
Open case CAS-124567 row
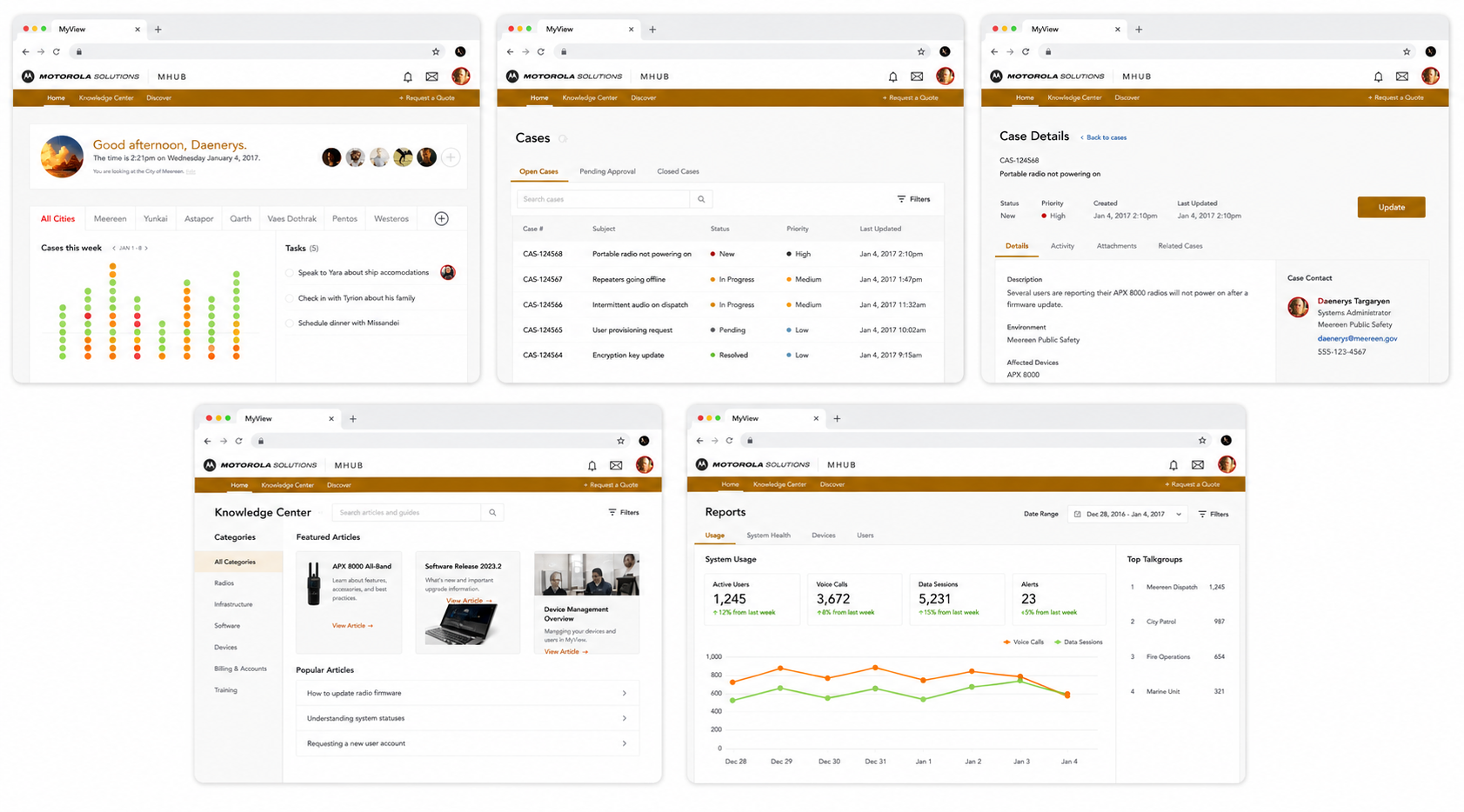point(729,280)
